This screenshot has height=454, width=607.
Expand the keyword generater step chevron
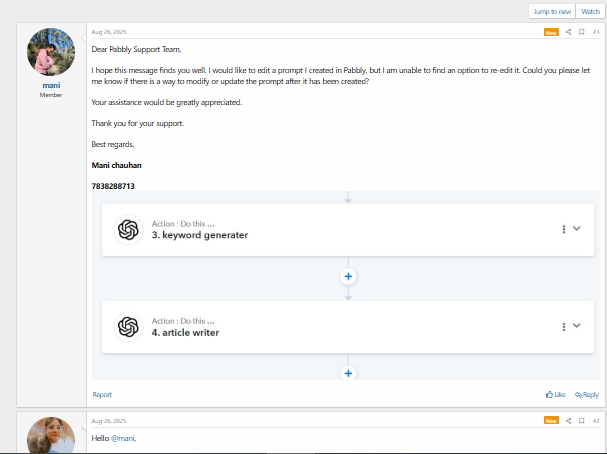576,229
